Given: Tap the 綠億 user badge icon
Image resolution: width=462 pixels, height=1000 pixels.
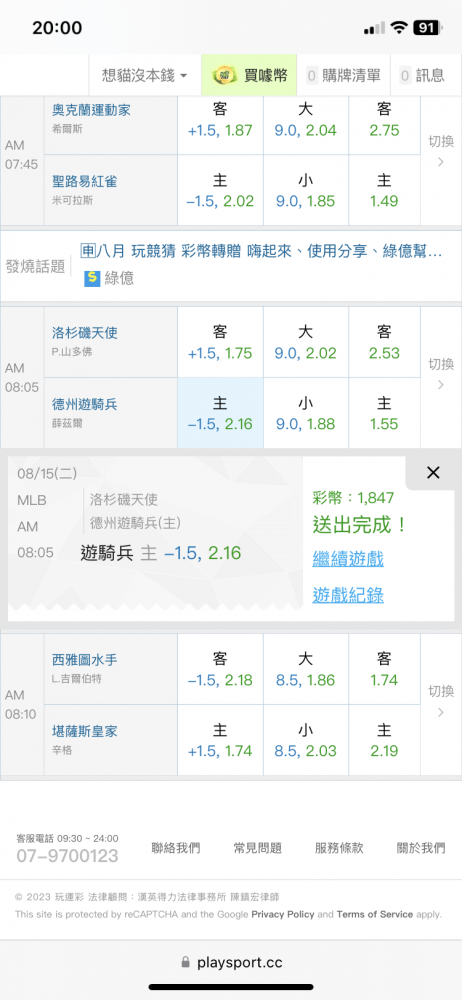Looking at the screenshot, I should (93, 278).
